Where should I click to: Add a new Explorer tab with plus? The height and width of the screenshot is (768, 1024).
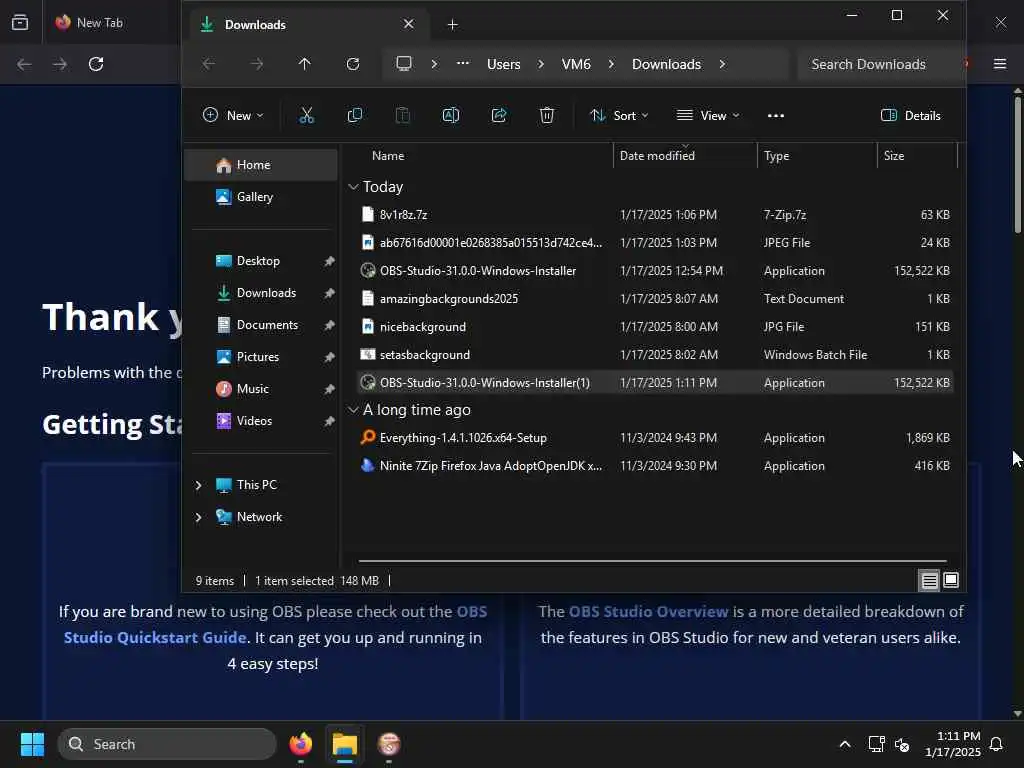click(x=453, y=25)
